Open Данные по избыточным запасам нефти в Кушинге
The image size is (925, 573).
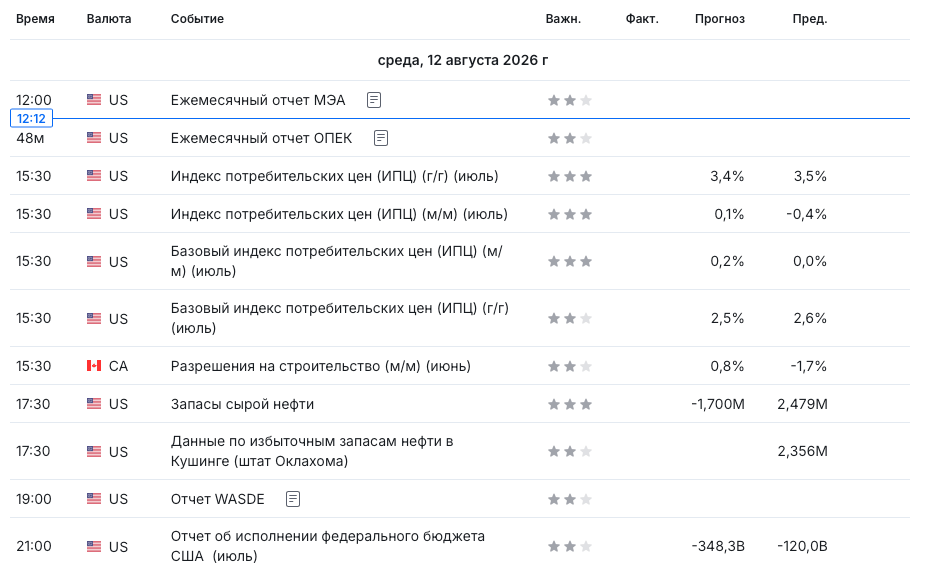(312, 451)
